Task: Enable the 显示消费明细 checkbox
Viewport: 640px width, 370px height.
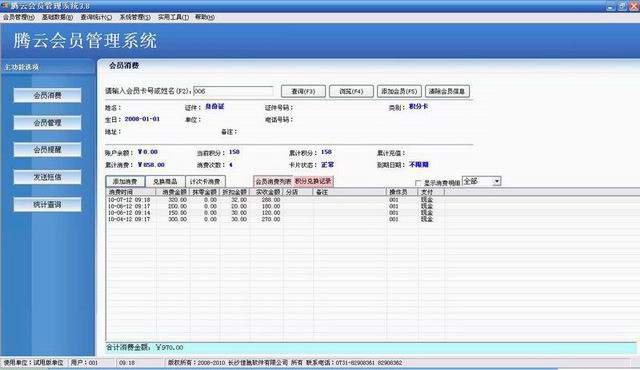Action: tap(418, 183)
